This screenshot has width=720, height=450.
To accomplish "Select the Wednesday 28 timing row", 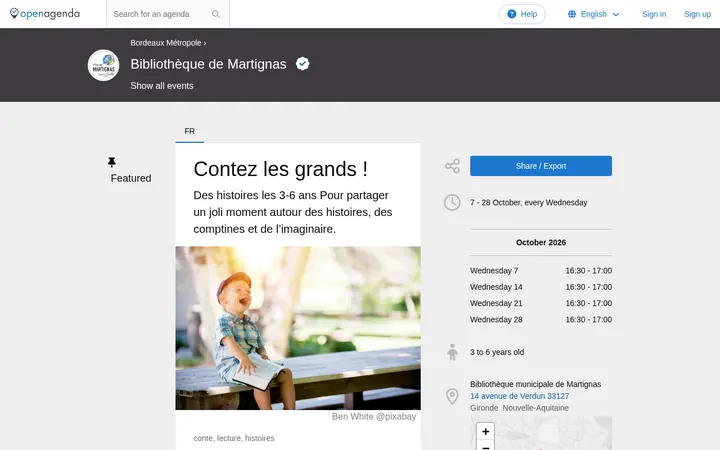I will (540, 320).
